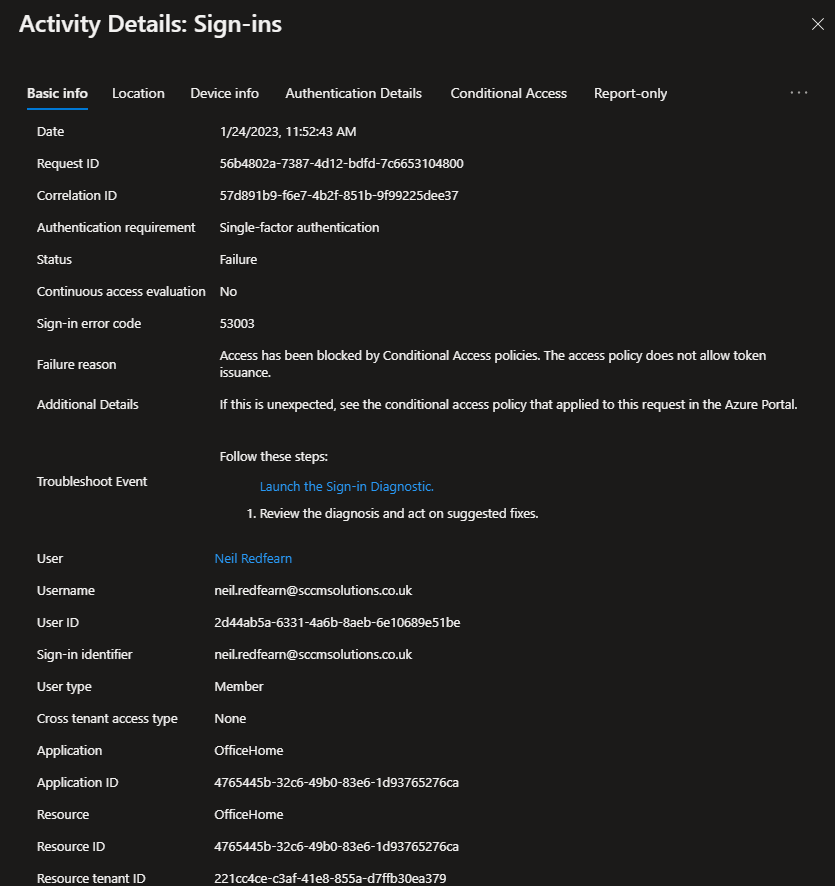The width and height of the screenshot is (835, 886).
Task: Click the Request ID value
Action: pos(341,163)
